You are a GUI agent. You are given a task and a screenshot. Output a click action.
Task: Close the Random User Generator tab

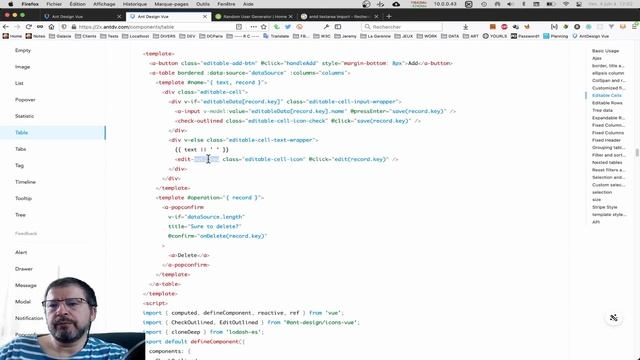(x=291, y=17)
